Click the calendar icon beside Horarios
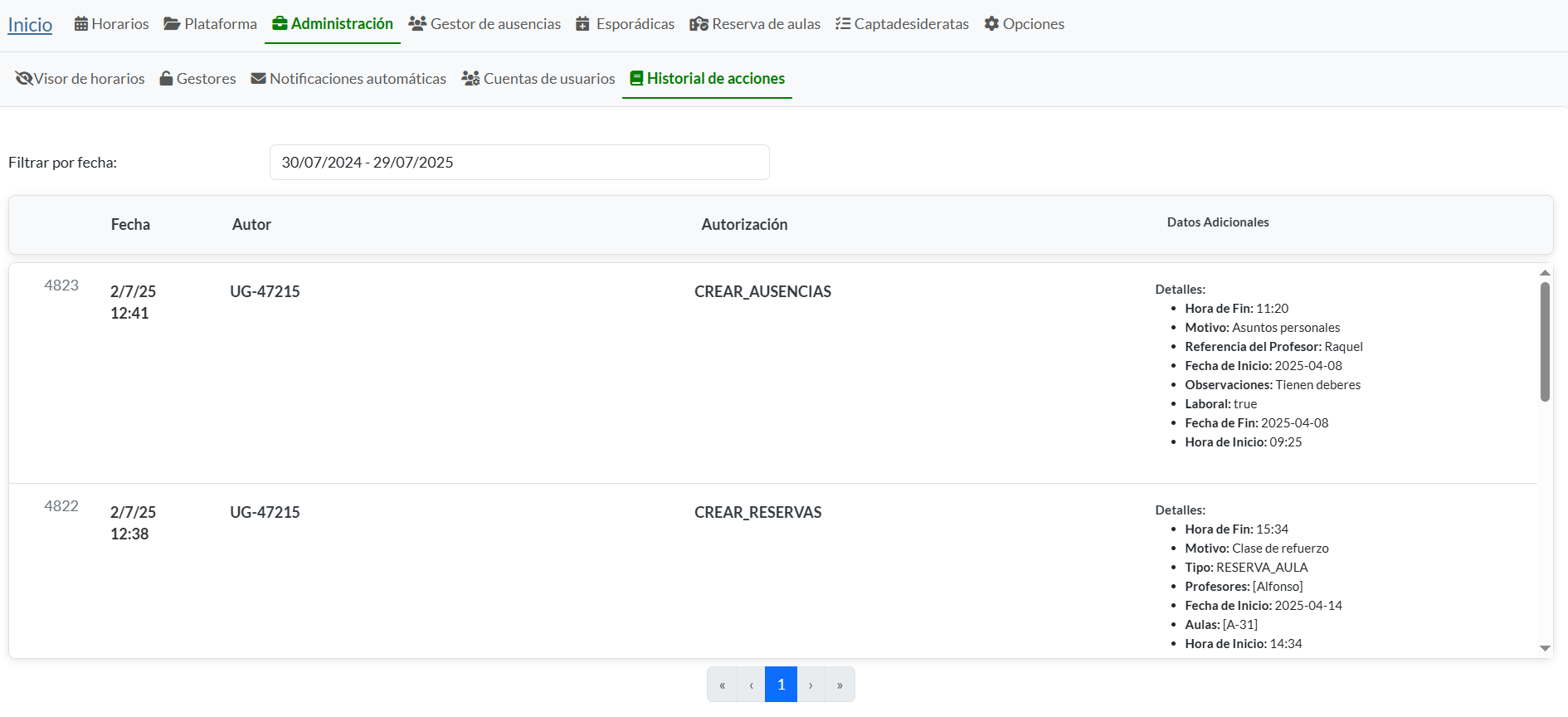The height and width of the screenshot is (717, 1568). tap(81, 24)
